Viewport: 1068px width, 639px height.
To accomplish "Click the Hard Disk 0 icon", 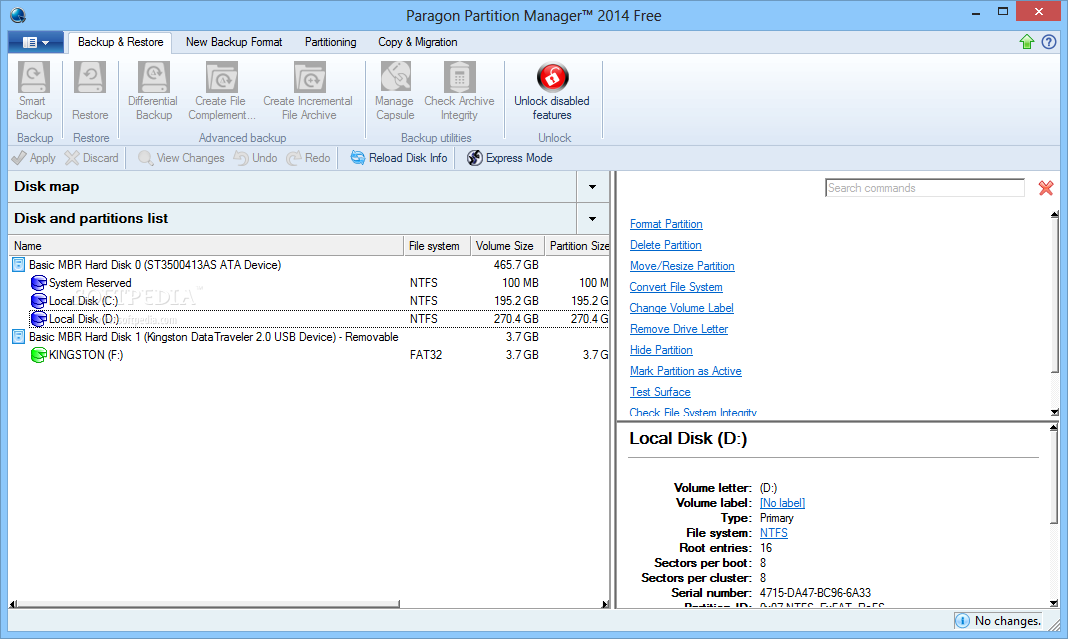I will 19,265.
